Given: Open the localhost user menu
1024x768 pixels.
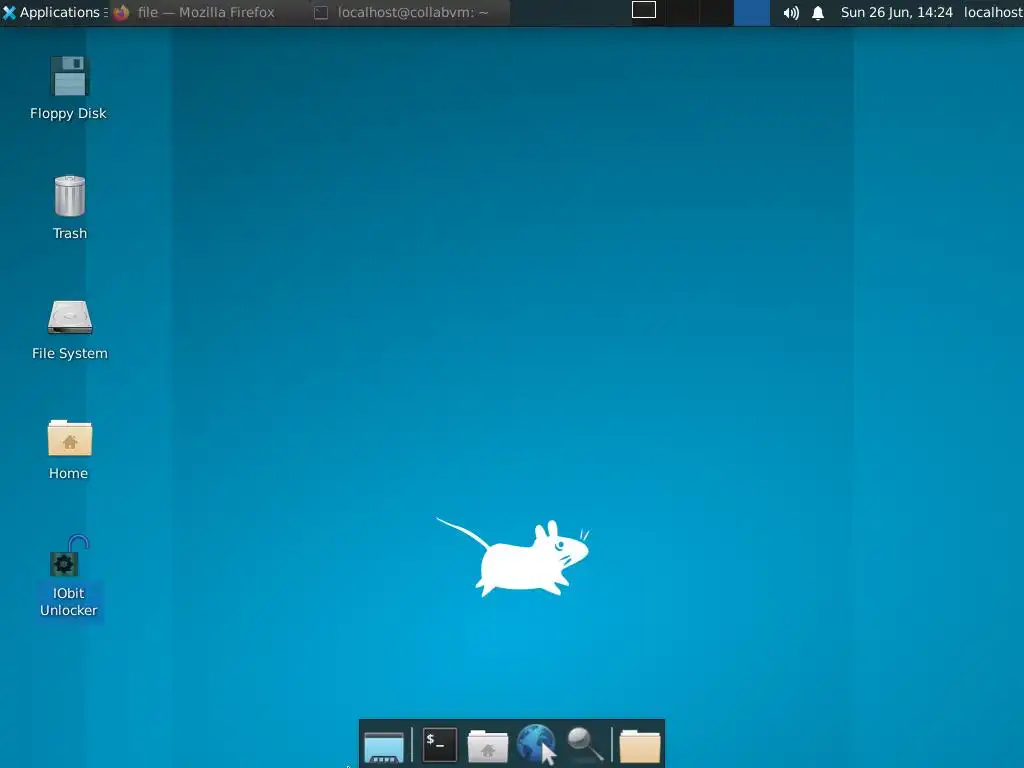Looking at the screenshot, I should (x=993, y=12).
